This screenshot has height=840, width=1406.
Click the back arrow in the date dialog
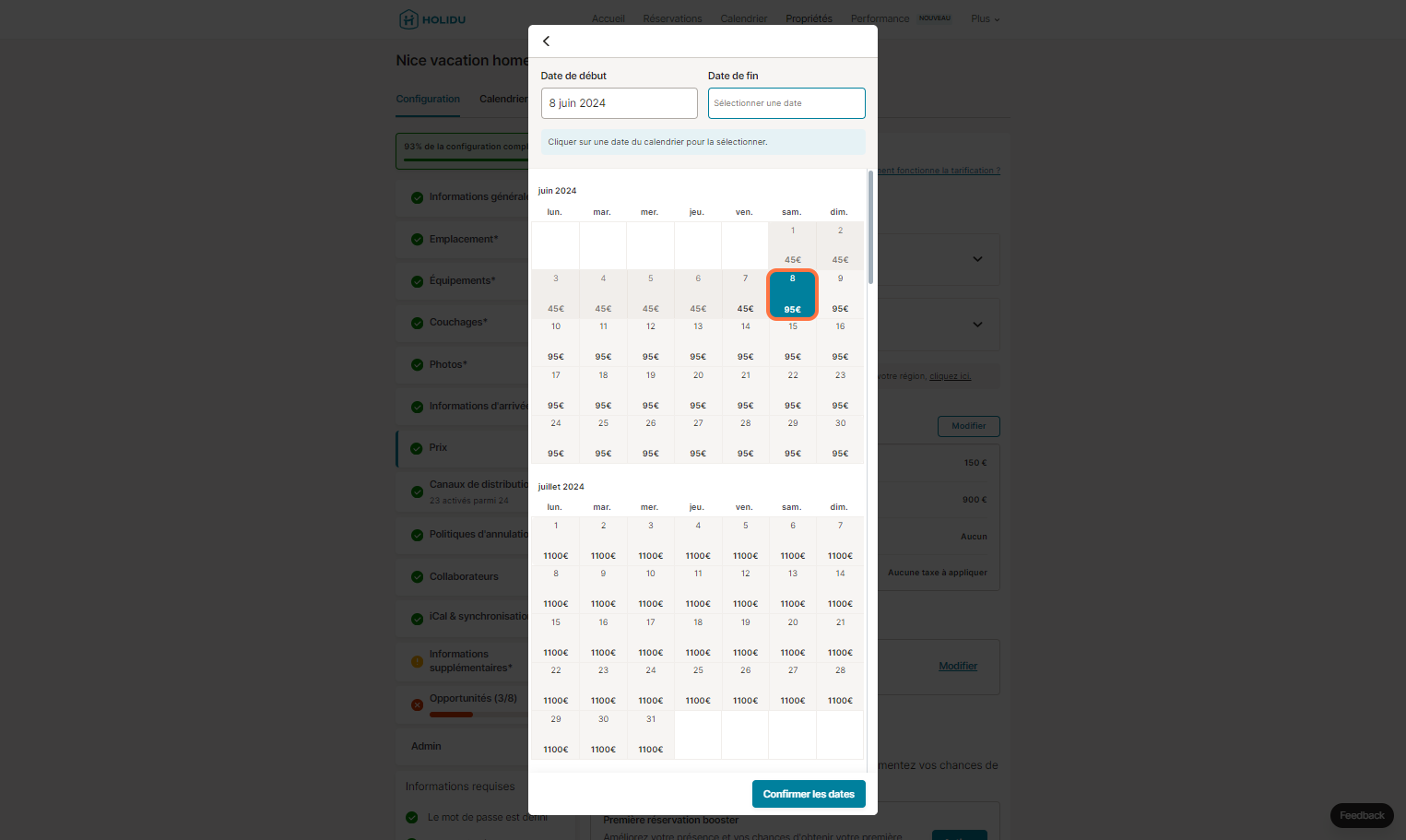(x=546, y=41)
